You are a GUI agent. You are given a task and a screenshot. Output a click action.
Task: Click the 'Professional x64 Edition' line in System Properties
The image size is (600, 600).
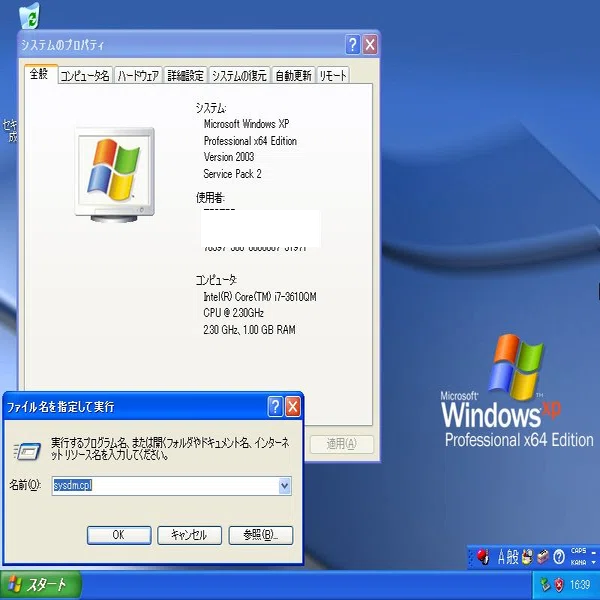(250, 141)
